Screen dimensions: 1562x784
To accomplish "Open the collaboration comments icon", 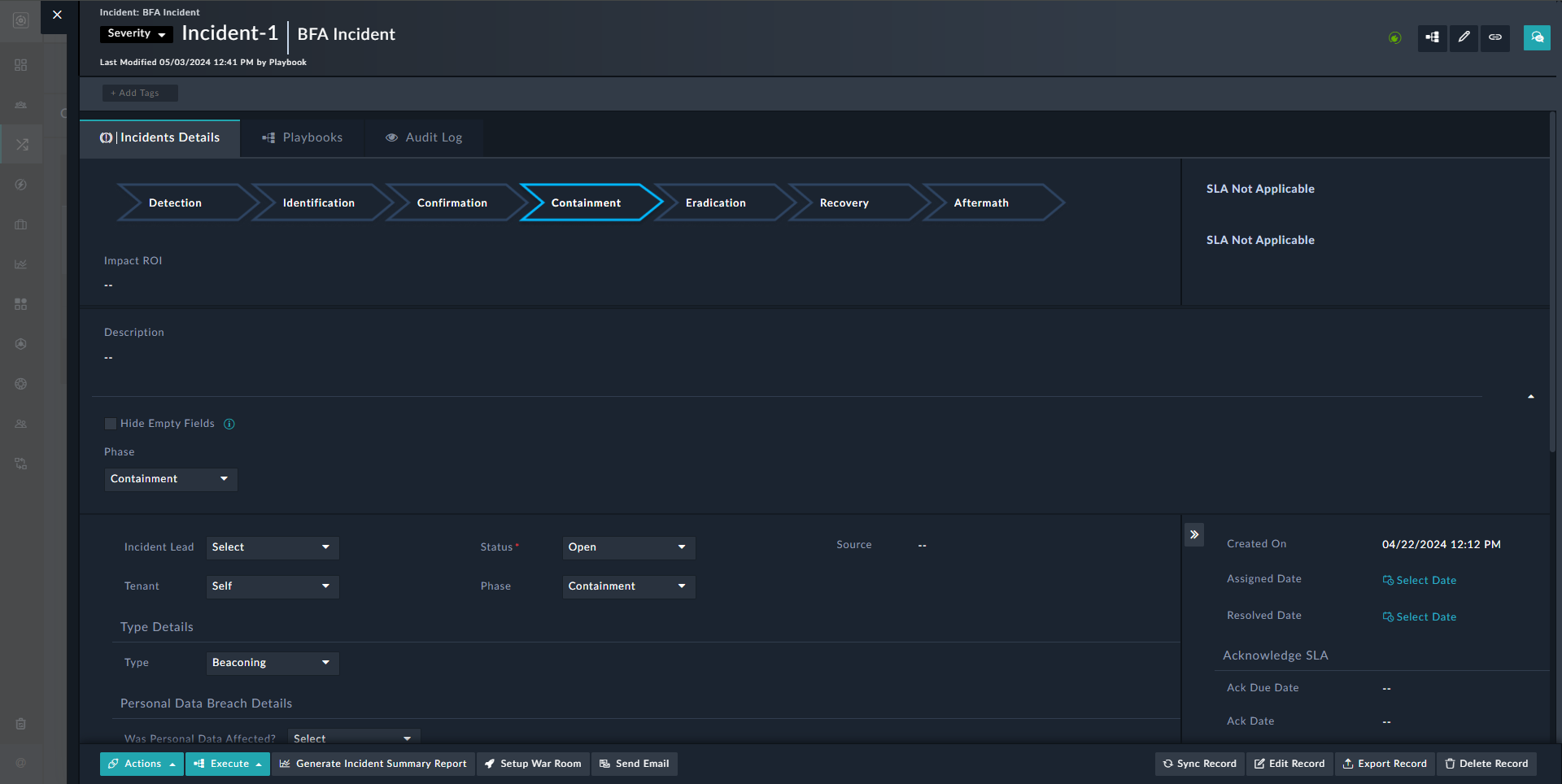I will click(x=1537, y=37).
